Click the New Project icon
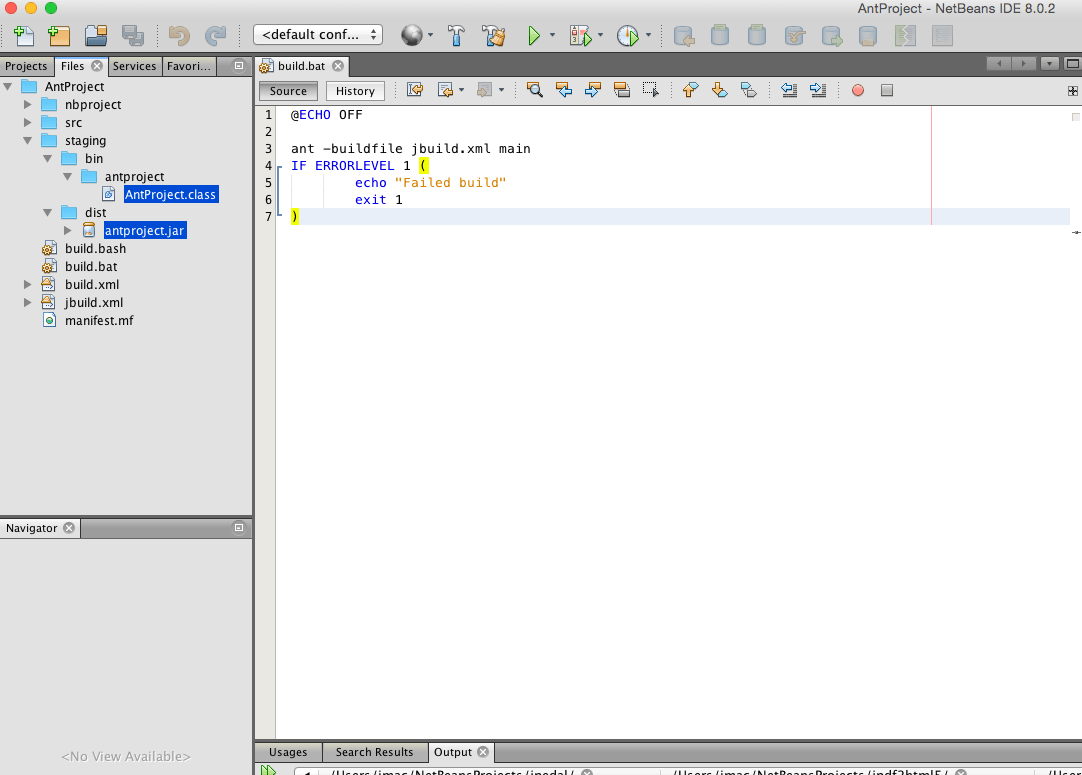This screenshot has width=1082, height=775. click(58, 36)
